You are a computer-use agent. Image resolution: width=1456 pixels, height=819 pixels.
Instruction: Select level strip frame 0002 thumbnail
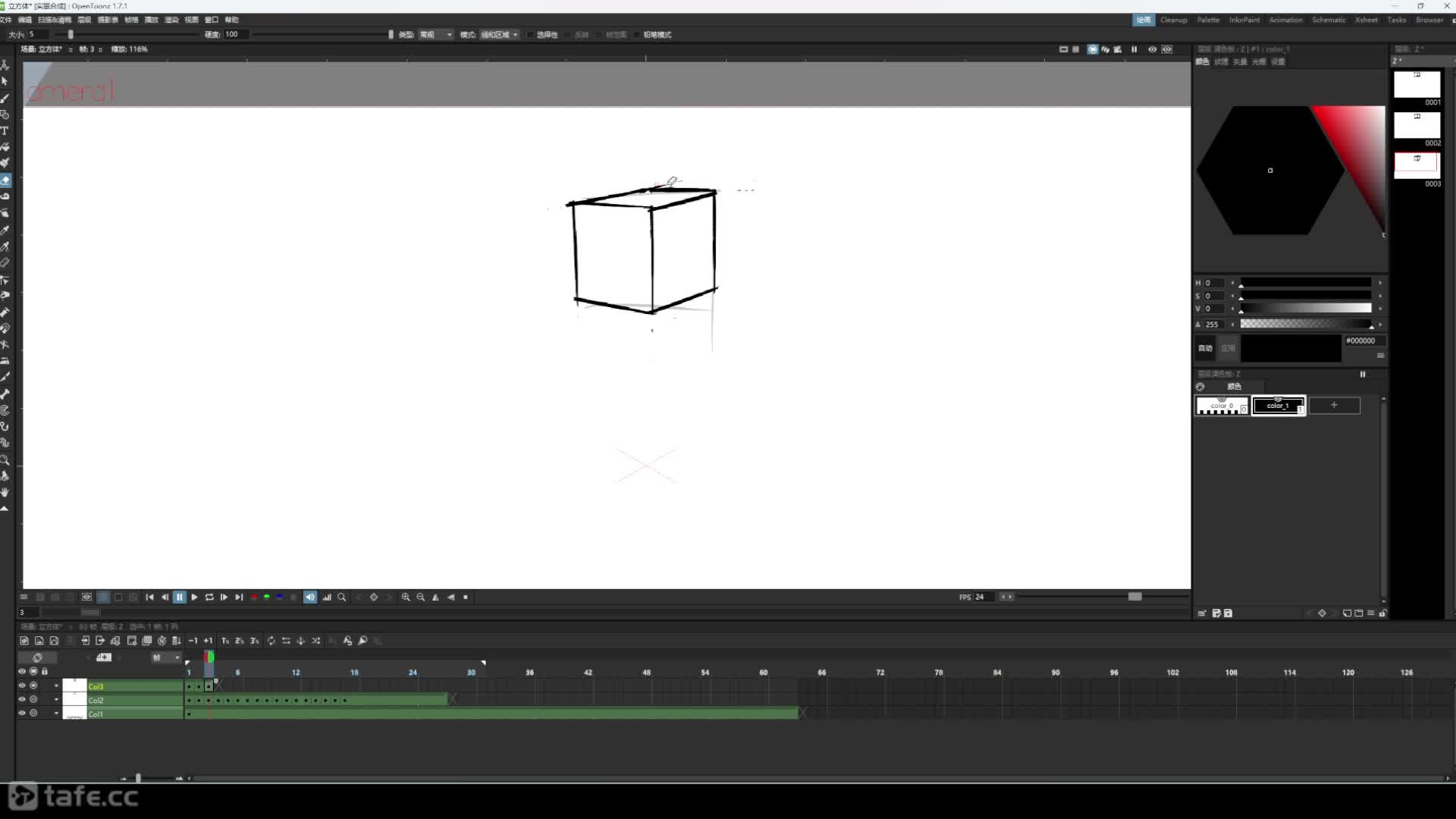click(1417, 125)
